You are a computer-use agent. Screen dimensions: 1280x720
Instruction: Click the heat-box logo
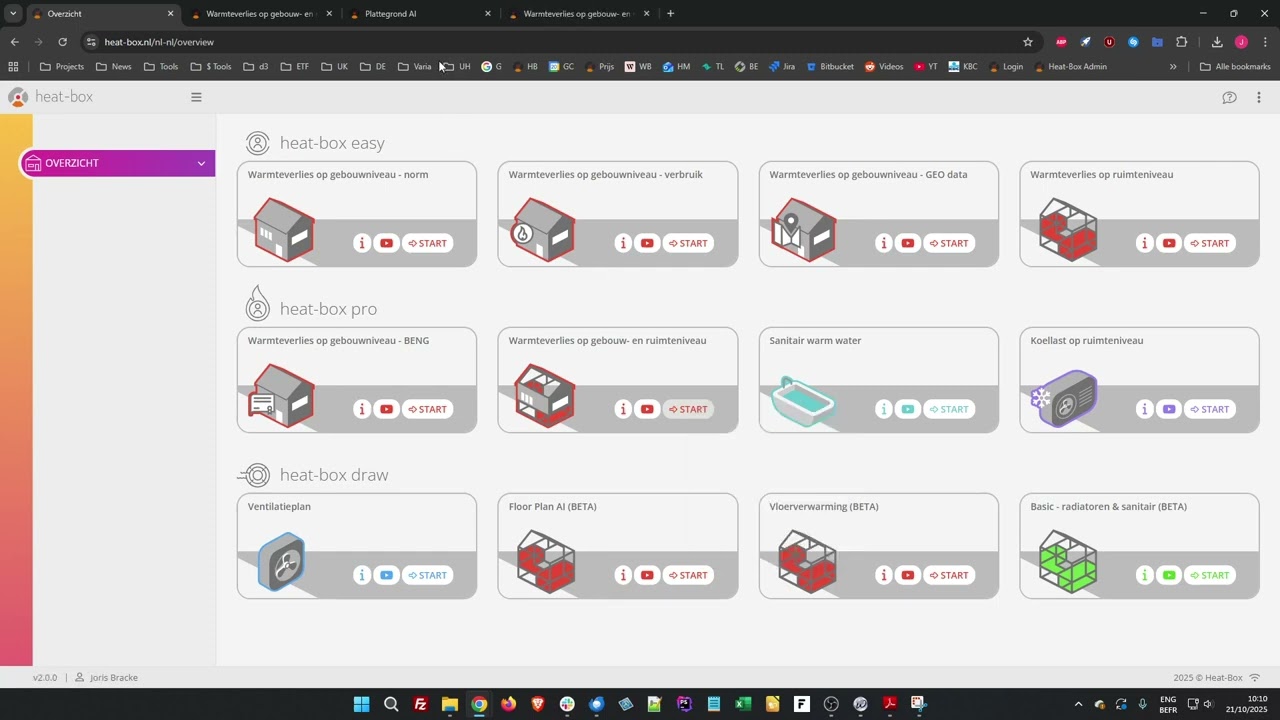click(x=50, y=97)
